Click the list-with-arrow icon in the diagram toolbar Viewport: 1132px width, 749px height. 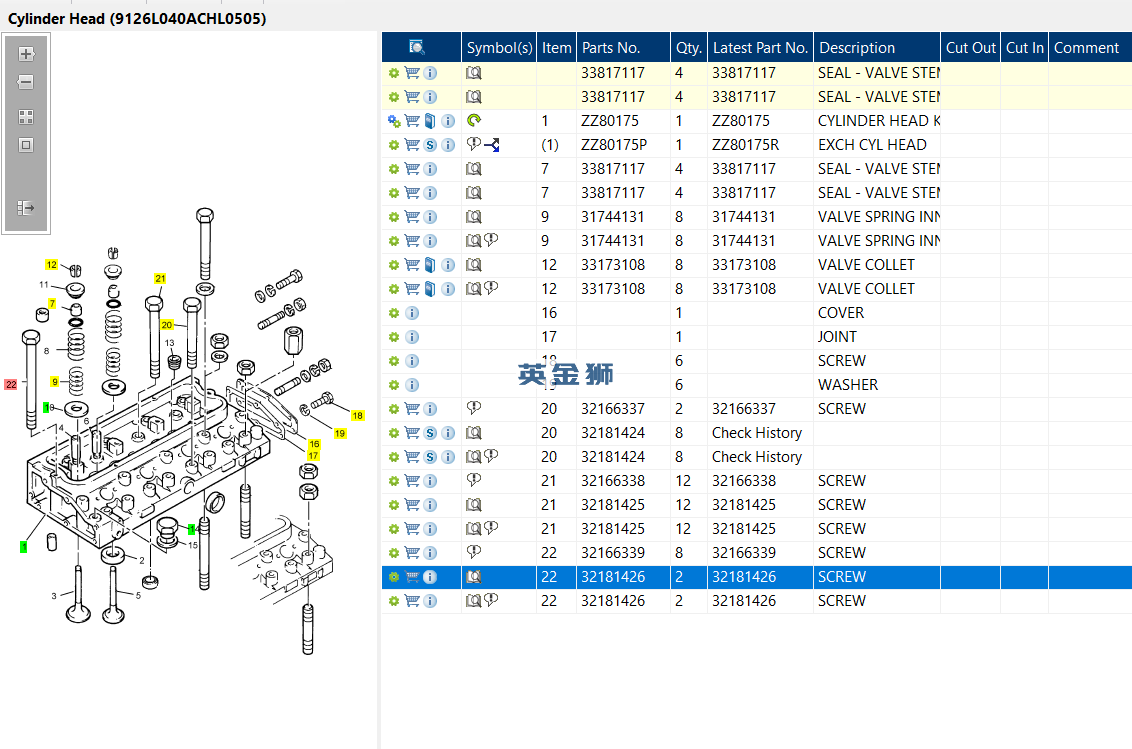(26, 208)
